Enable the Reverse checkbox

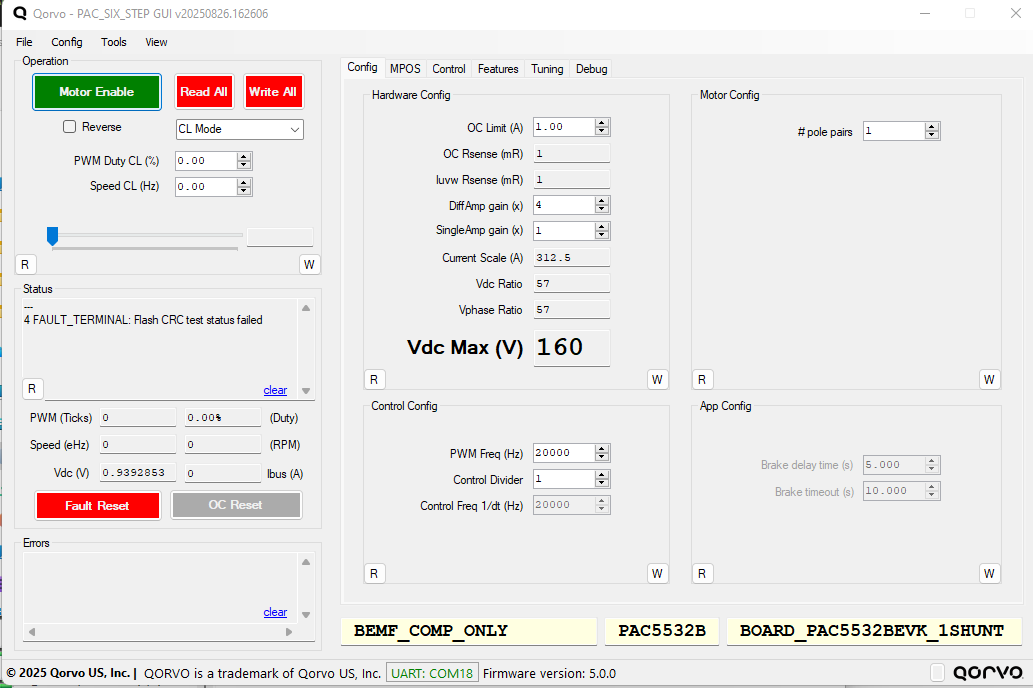click(x=70, y=127)
